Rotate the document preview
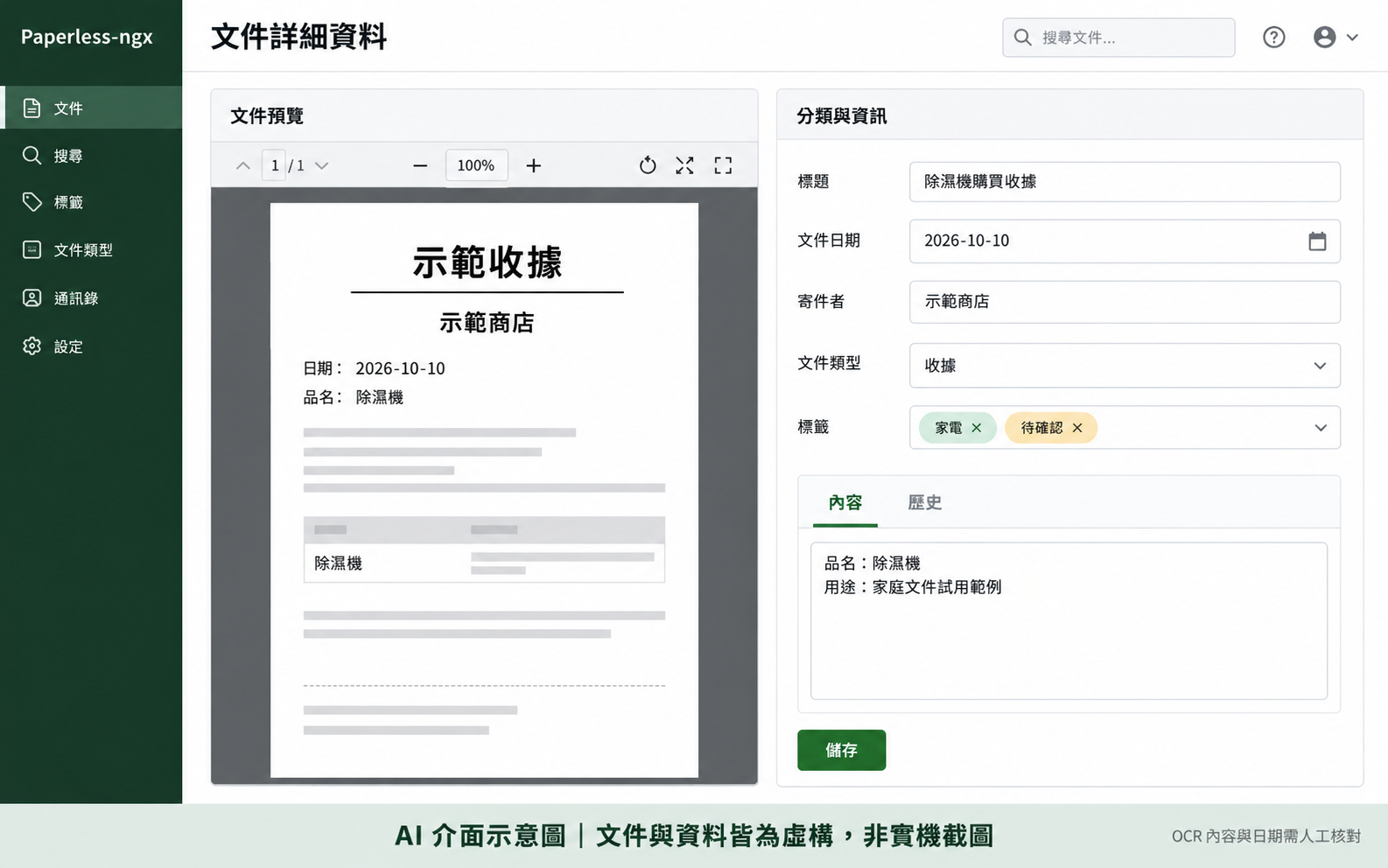1388x868 pixels. pyautogui.click(x=648, y=165)
